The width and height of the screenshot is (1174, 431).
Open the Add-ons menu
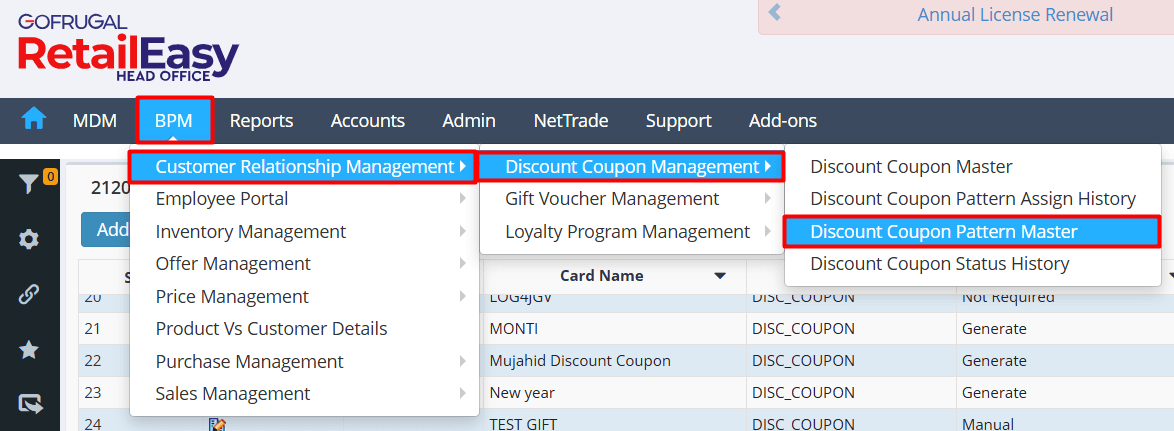point(783,120)
